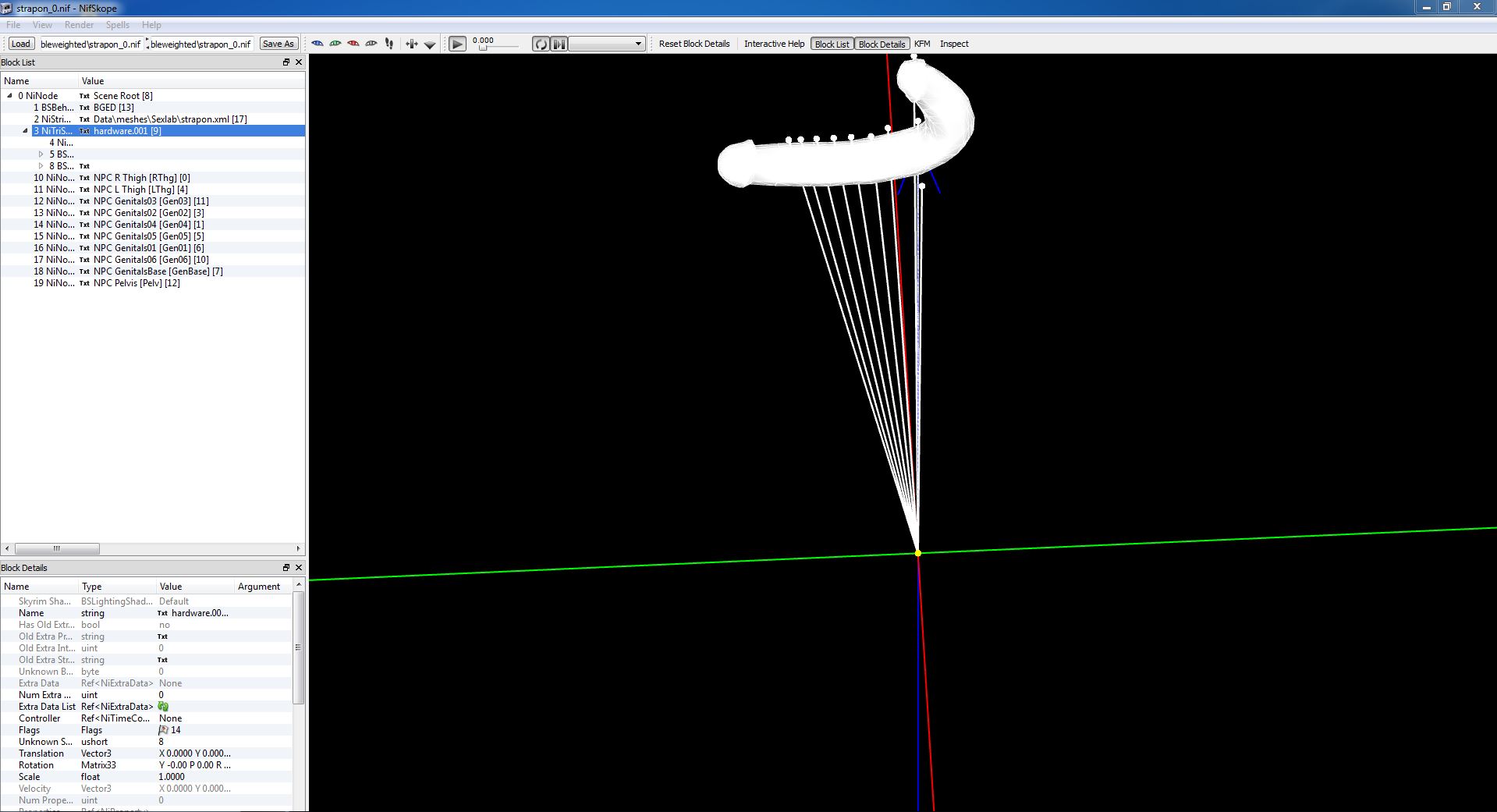Screen dimensions: 1497x812
Task: Open the Render menu
Action: coord(79,25)
